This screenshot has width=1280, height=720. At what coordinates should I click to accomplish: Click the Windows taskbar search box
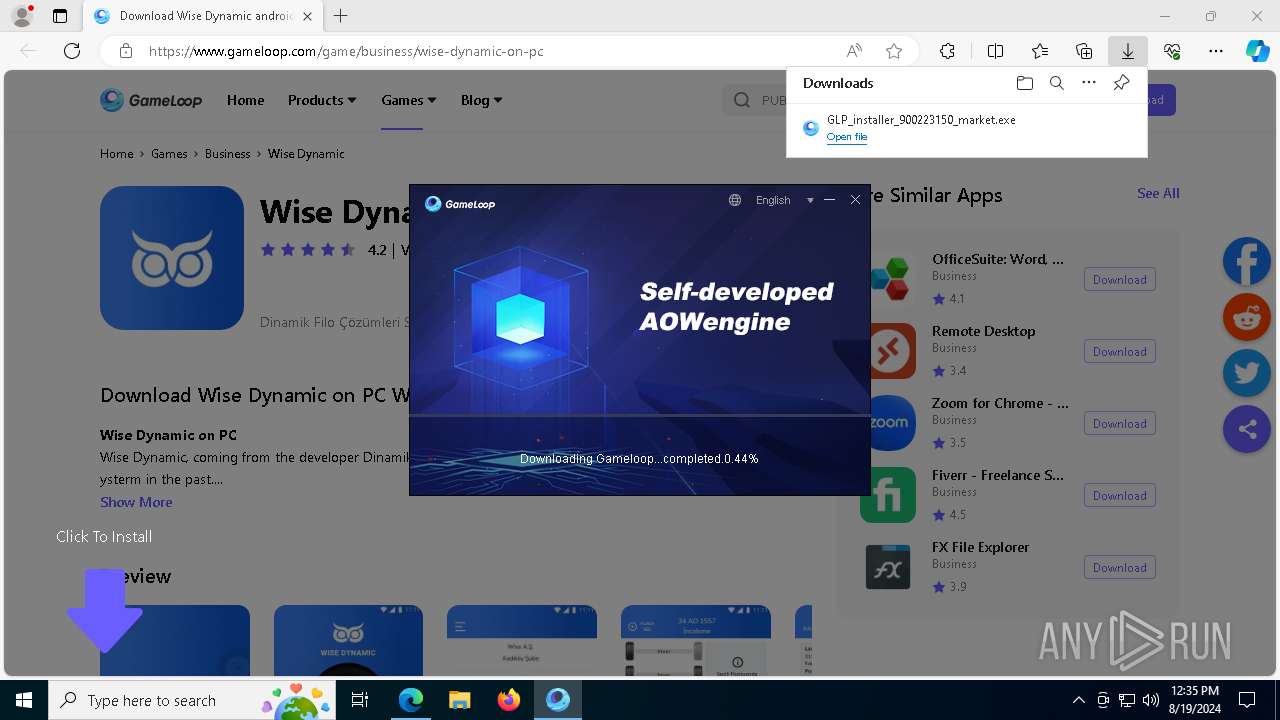(193, 700)
